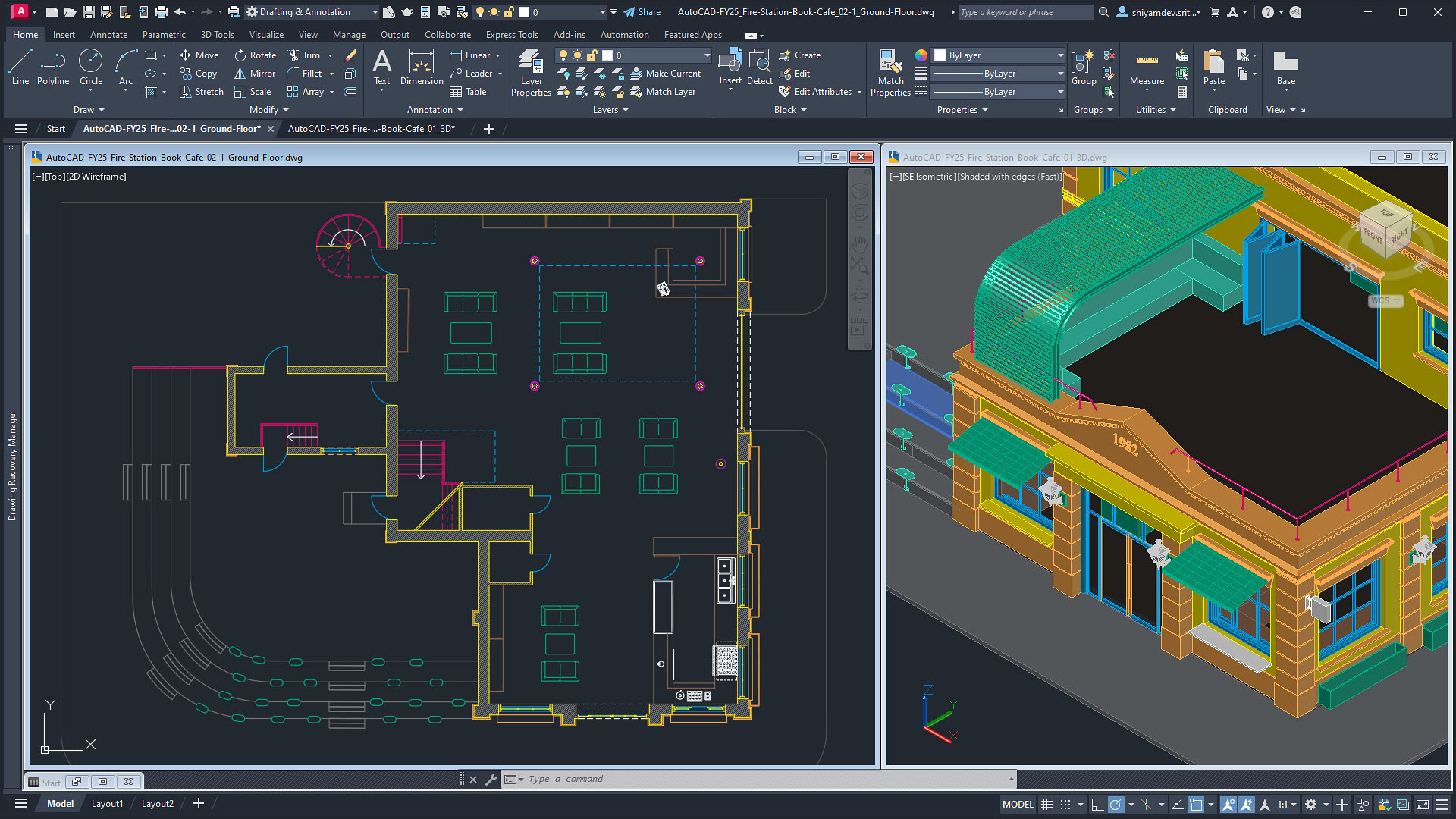Open the Layer Properties manager

pos(530,74)
